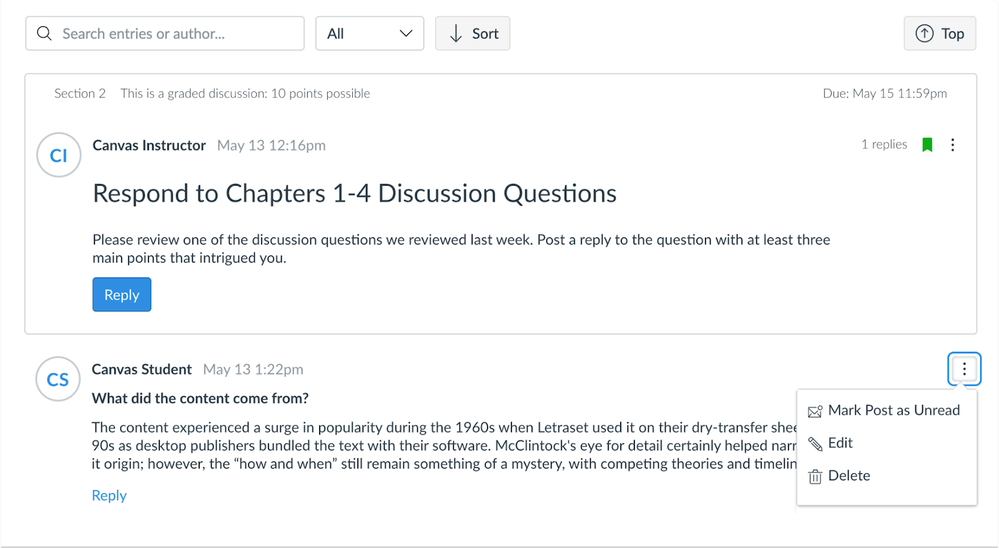Click the magnifying glass search icon
Viewport: 999px width, 548px height.
[x=44, y=33]
